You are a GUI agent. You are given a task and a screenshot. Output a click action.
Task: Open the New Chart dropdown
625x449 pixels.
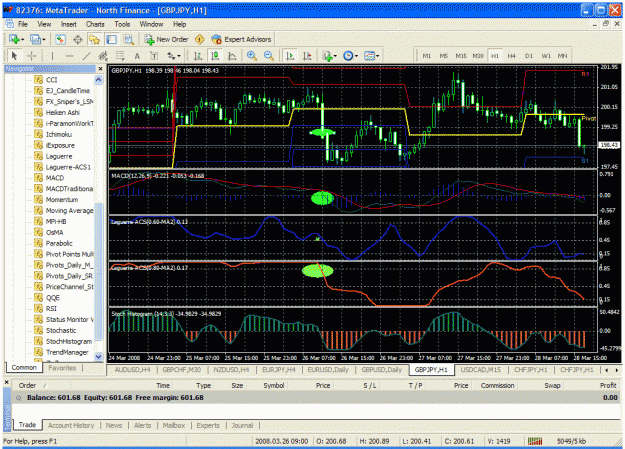pos(16,39)
